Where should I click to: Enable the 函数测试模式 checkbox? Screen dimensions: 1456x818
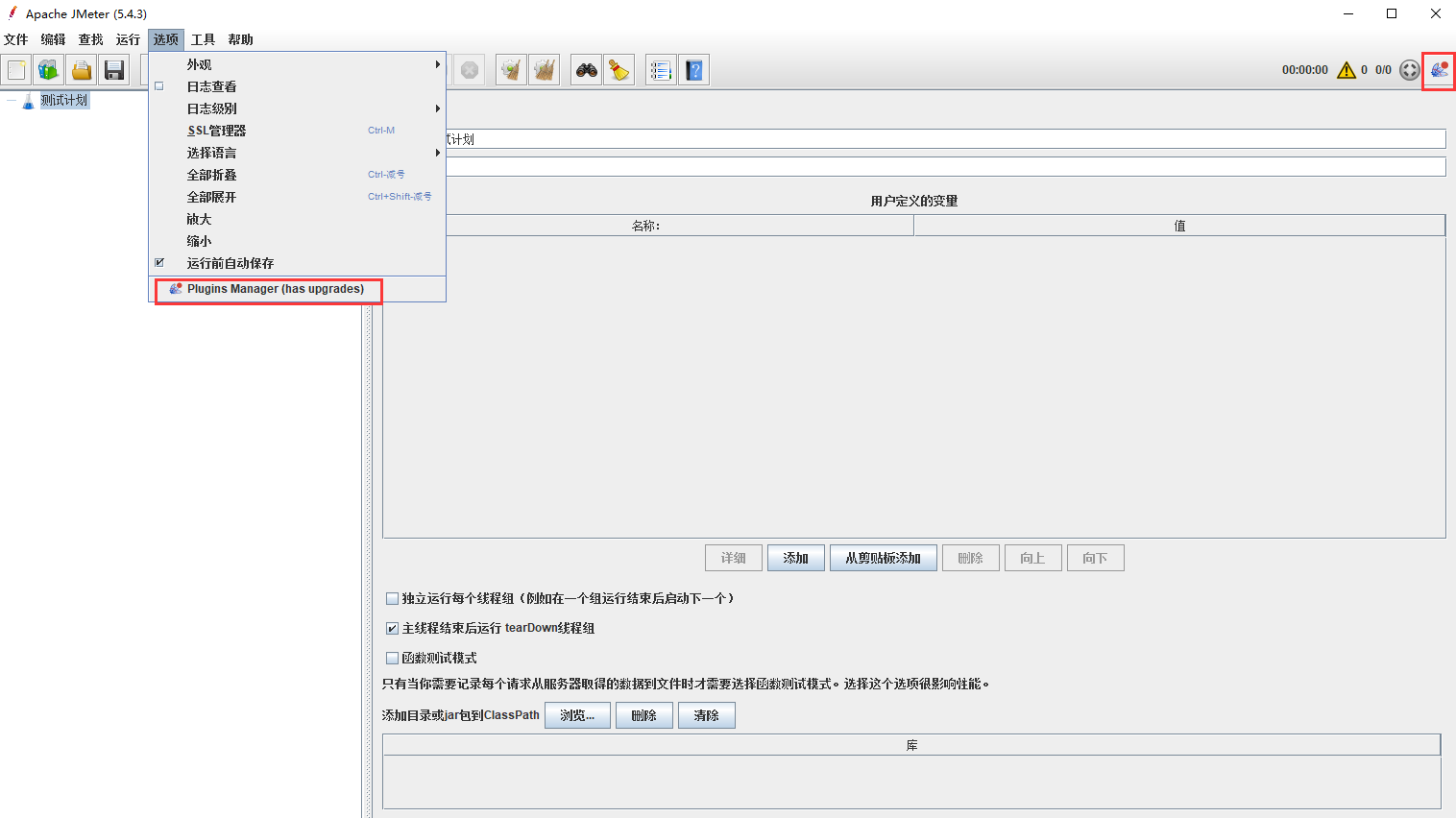[x=392, y=658]
